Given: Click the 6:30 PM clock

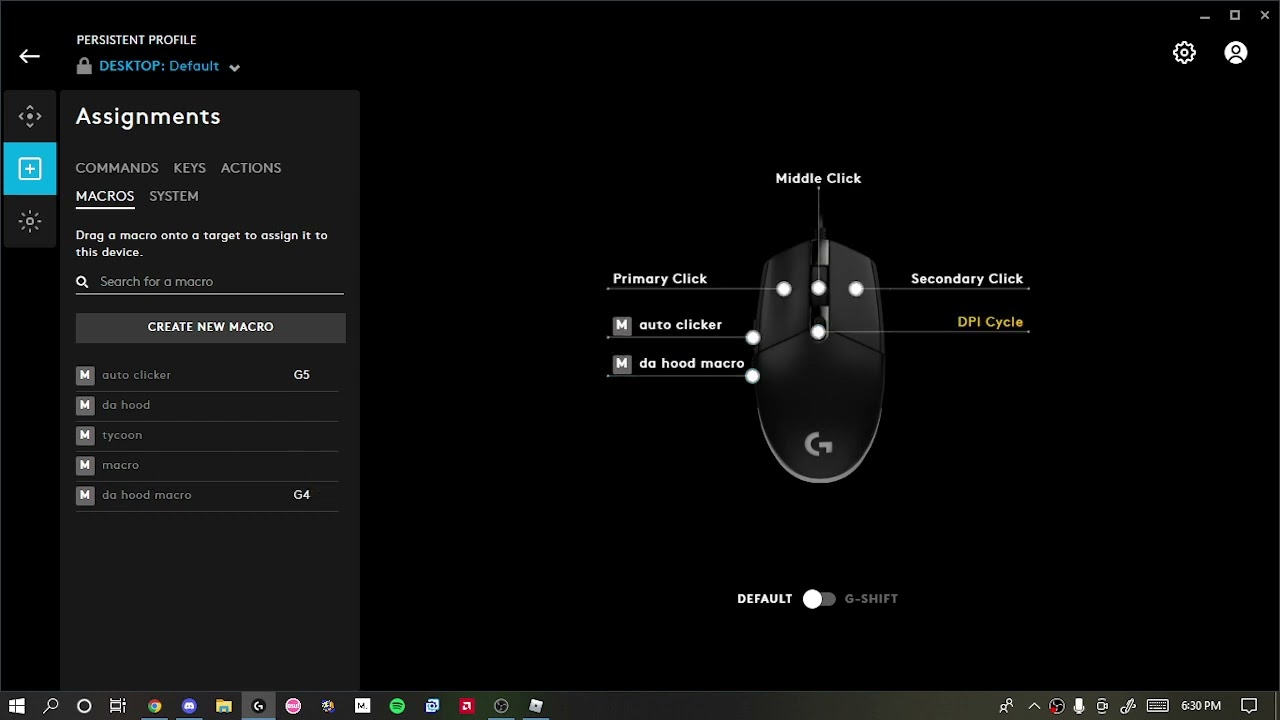Looking at the screenshot, I should pos(1201,706).
